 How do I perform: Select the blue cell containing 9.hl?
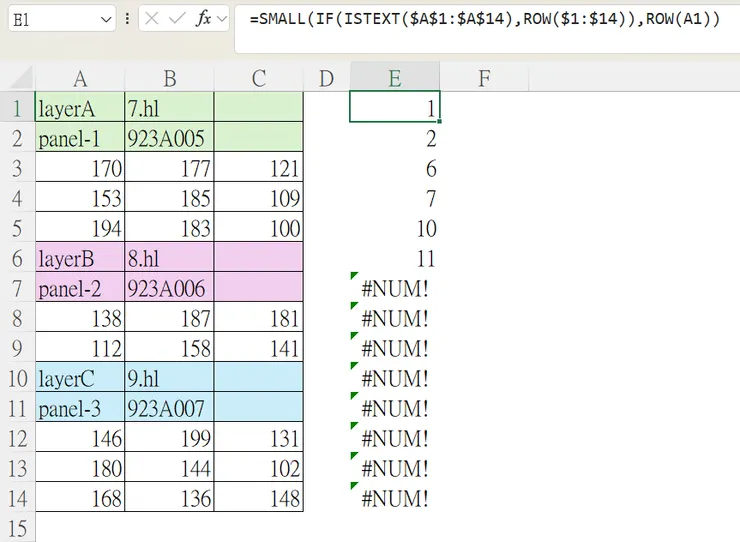tap(169, 379)
